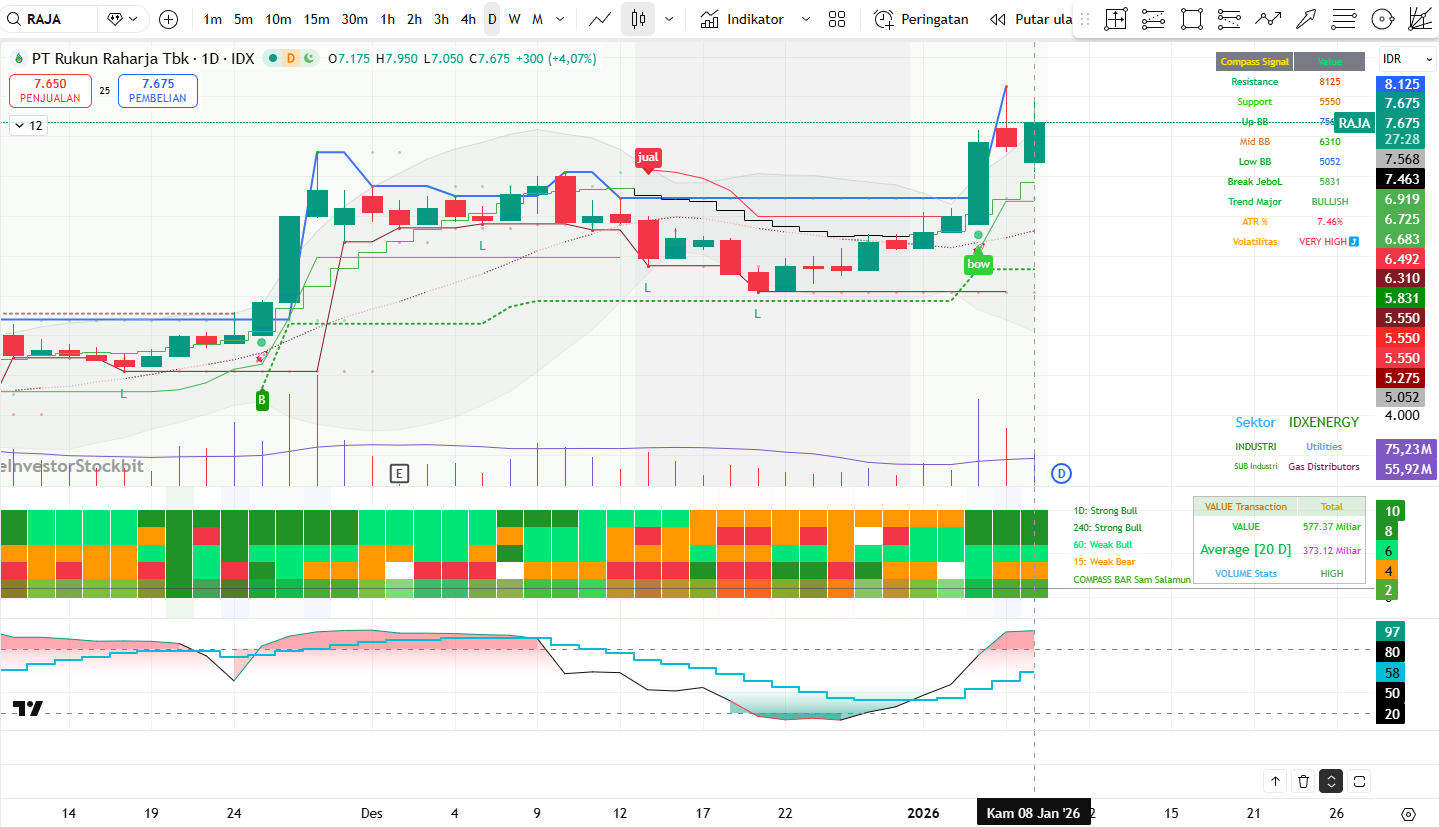Click the moon market-status icon near title
1439x827 pixels.
pyautogui.click(x=308, y=59)
